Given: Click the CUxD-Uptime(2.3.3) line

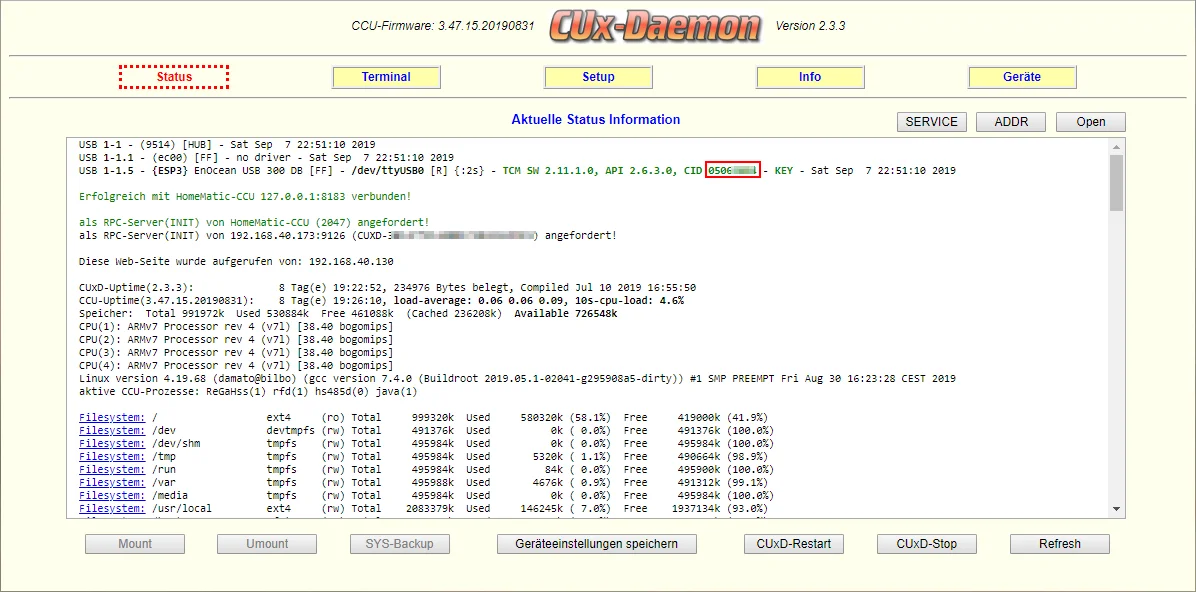Looking at the screenshot, I should point(387,288).
